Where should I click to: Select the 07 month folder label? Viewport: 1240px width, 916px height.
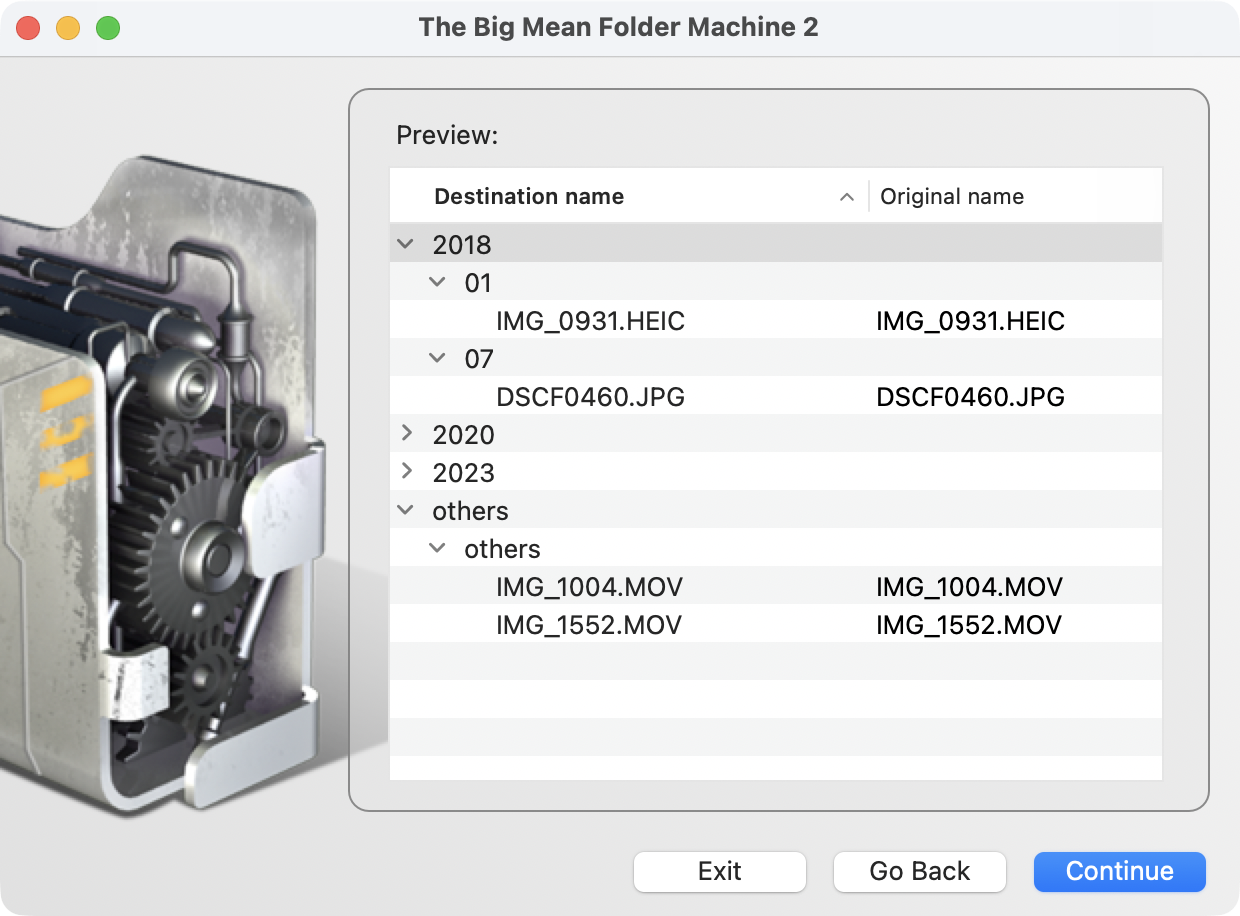[x=479, y=359]
